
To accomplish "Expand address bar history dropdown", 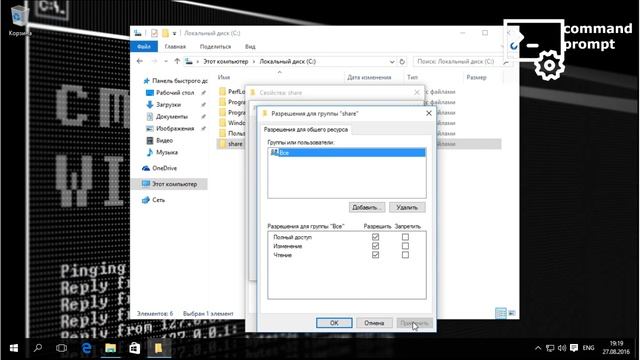I will tap(392, 62).
